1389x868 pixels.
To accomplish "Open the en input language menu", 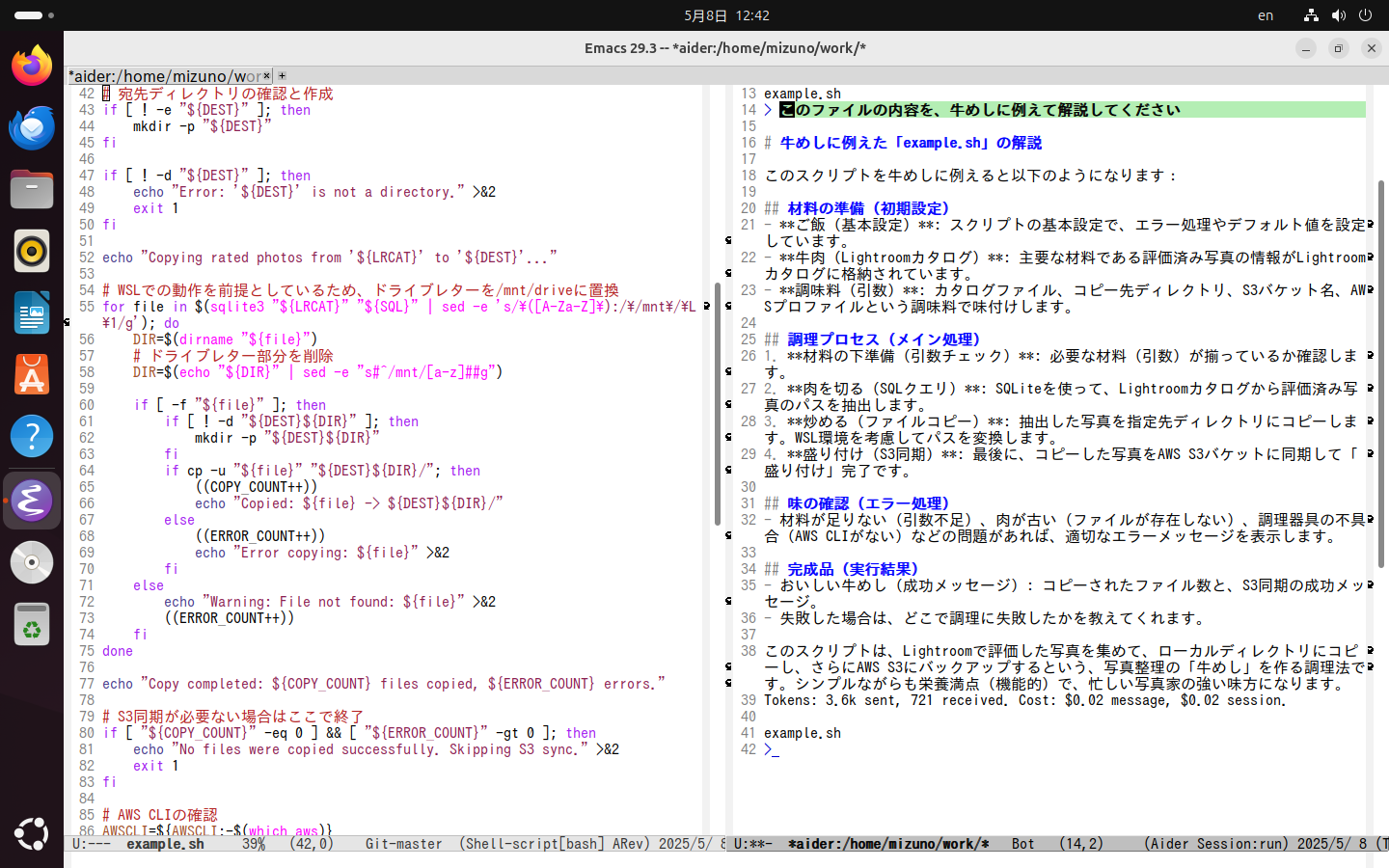I will tap(1266, 15).
